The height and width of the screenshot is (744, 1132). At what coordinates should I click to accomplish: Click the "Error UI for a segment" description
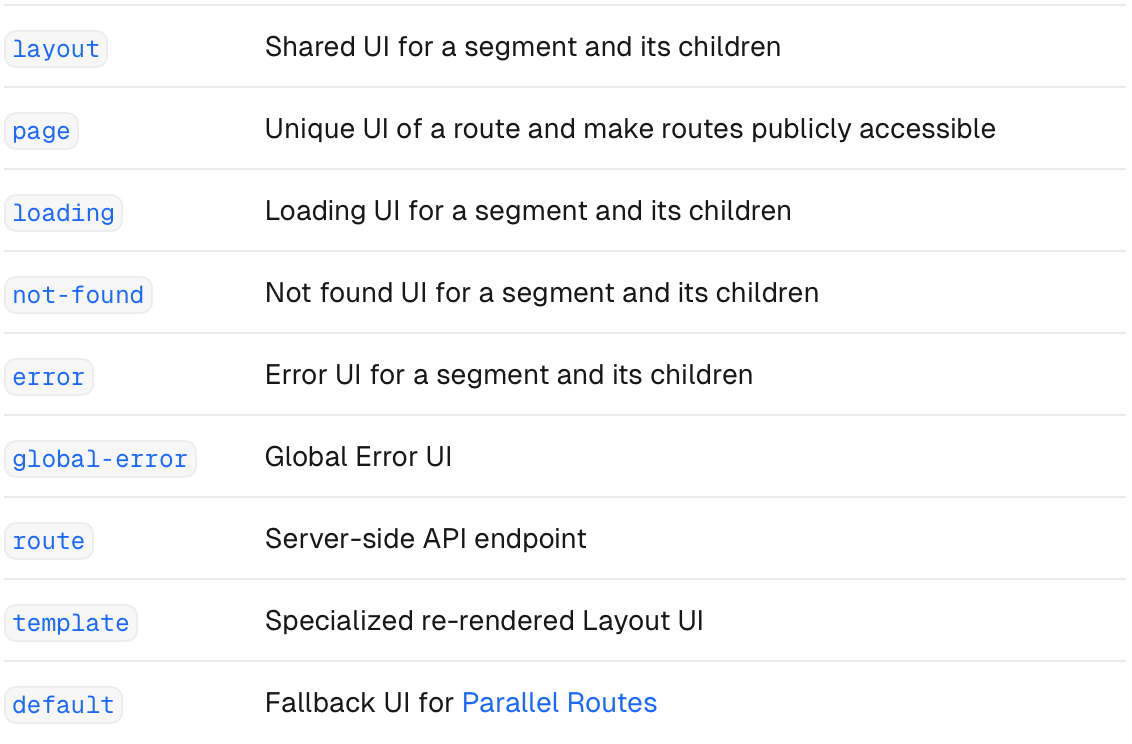[508, 375]
